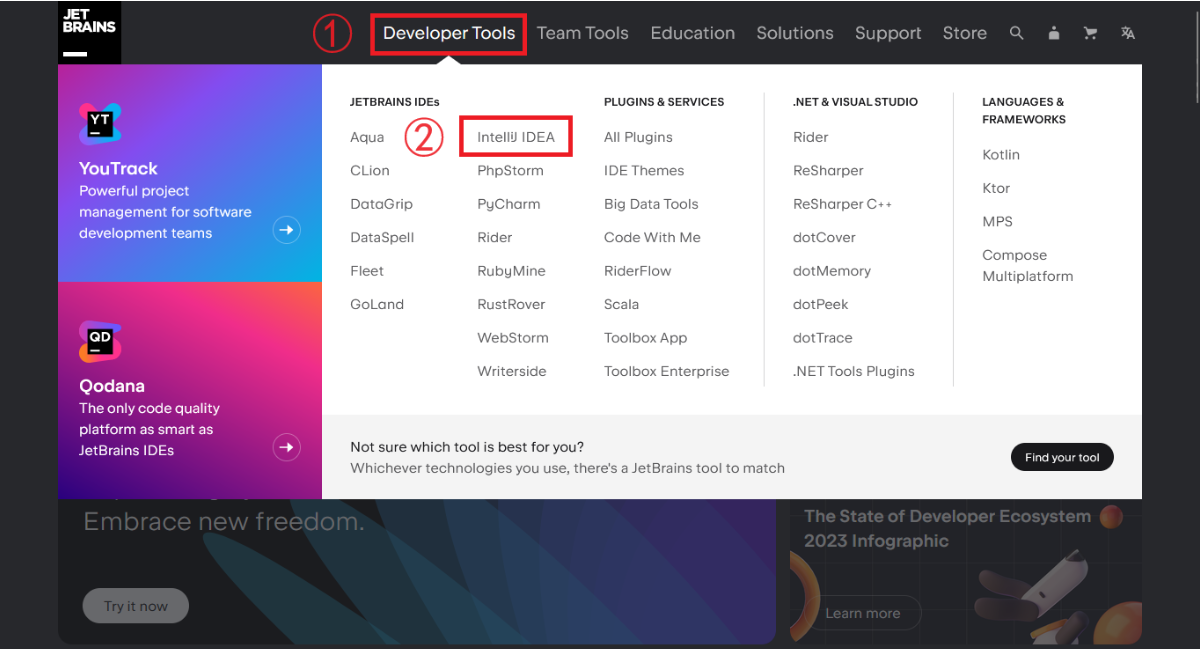Click the Find your tool button
The width and height of the screenshot is (1200, 649).
tap(1061, 457)
